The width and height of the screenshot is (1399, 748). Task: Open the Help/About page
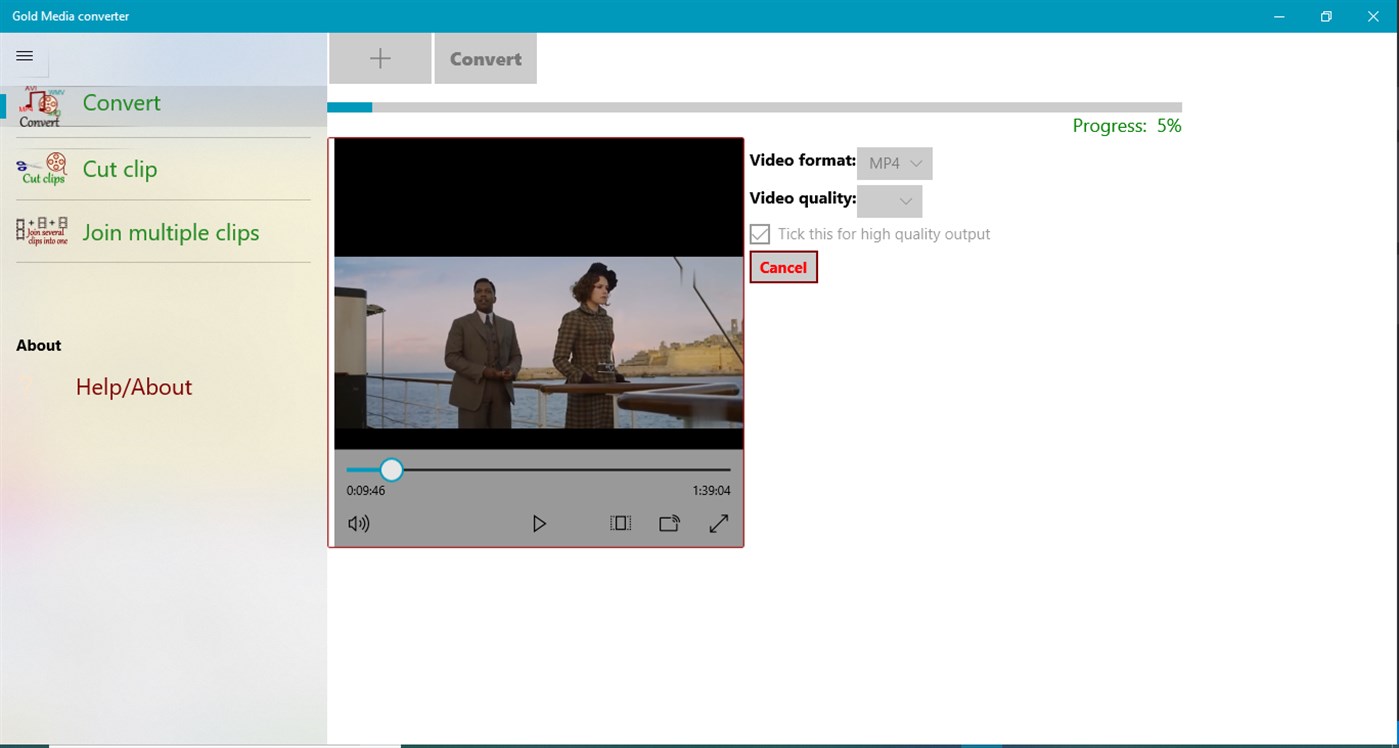(133, 387)
